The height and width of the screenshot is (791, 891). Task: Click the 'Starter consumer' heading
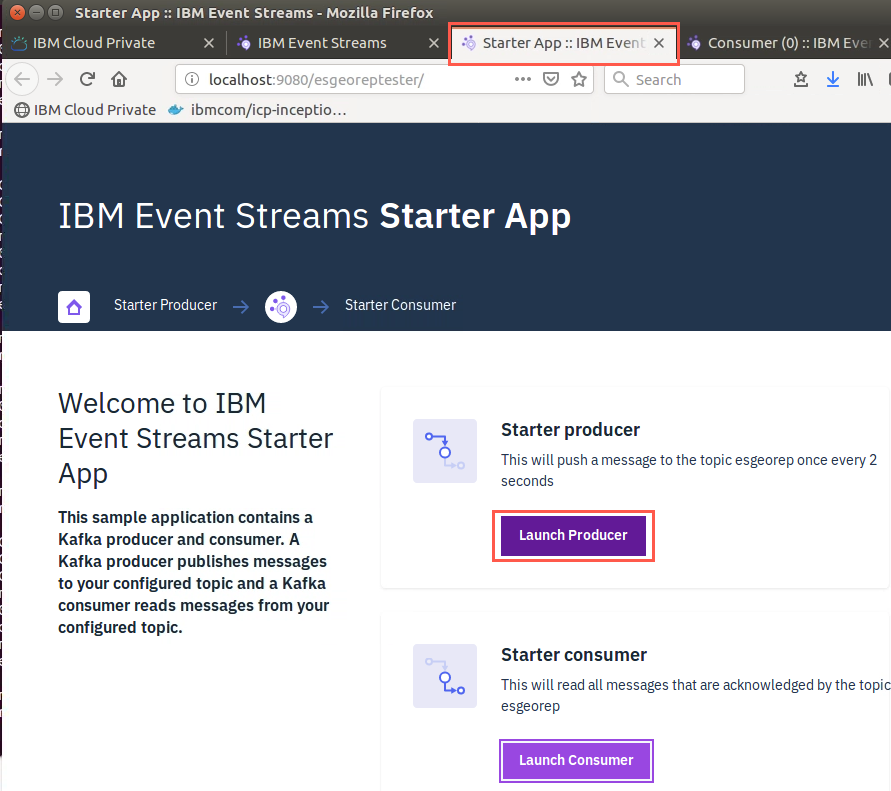[x=574, y=655]
